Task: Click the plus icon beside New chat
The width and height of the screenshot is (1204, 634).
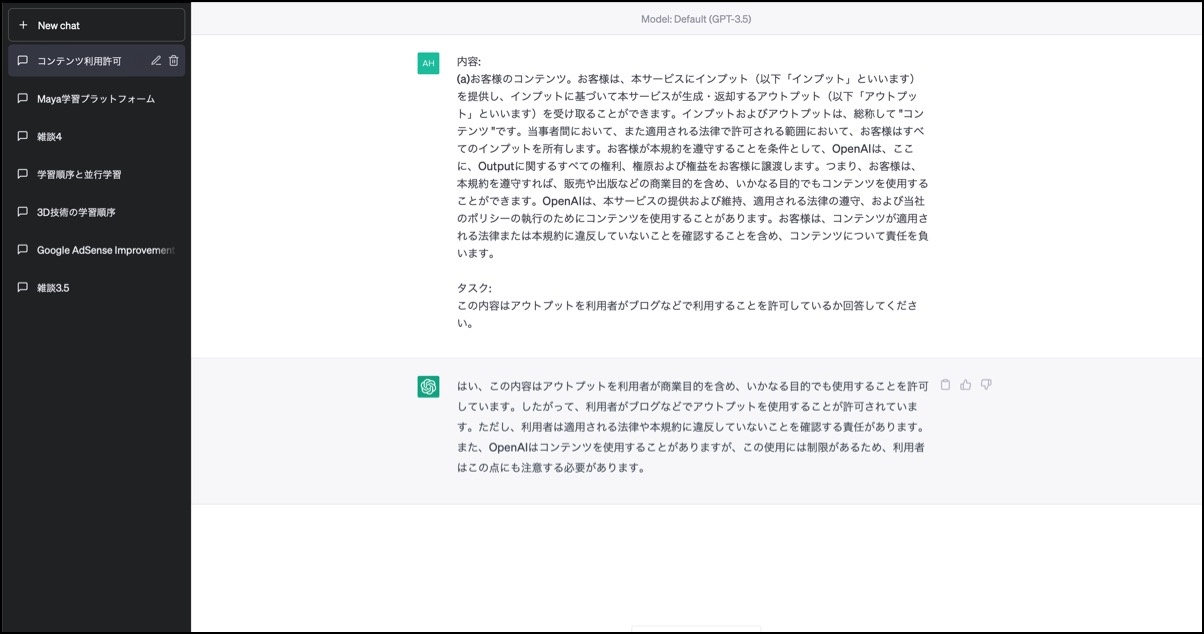Action: [x=23, y=25]
